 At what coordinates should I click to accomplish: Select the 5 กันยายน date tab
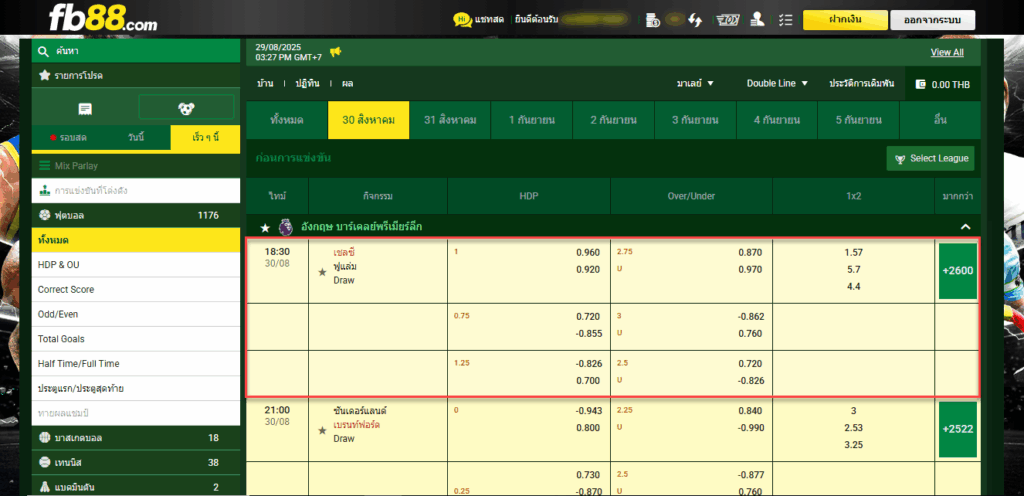[858, 120]
